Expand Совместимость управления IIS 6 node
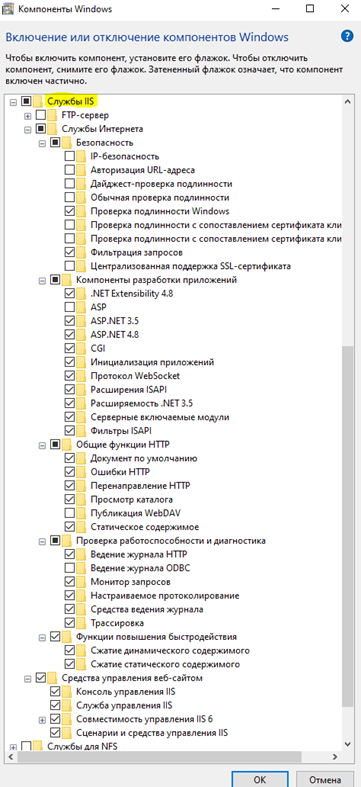The height and width of the screenshot is (787, 361). (x=42, y=719)
